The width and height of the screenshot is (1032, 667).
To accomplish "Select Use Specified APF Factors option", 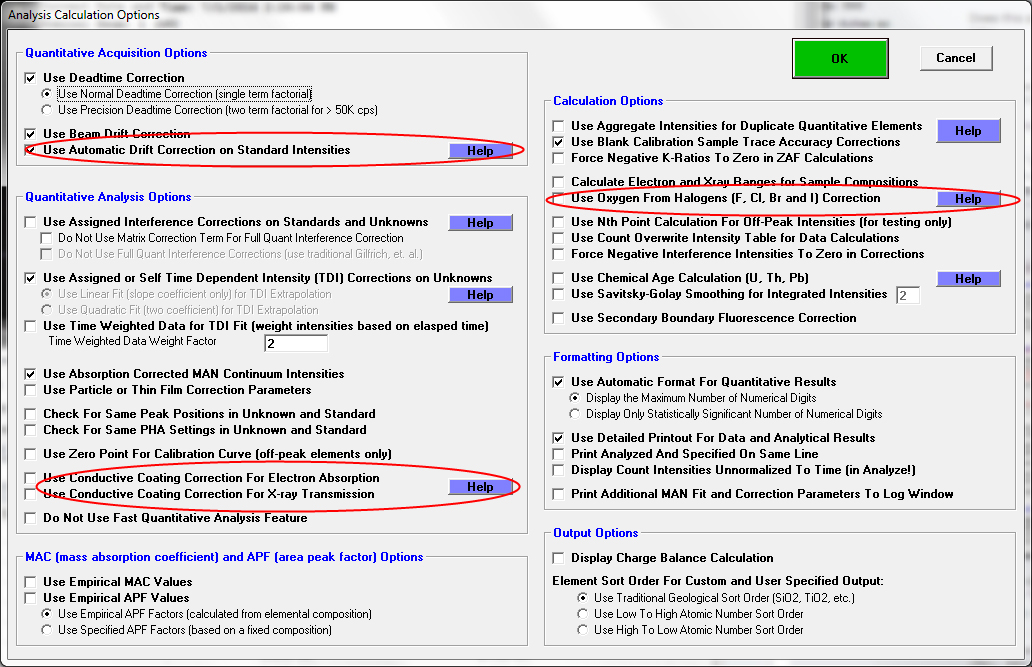I will [x=46, y=630].
